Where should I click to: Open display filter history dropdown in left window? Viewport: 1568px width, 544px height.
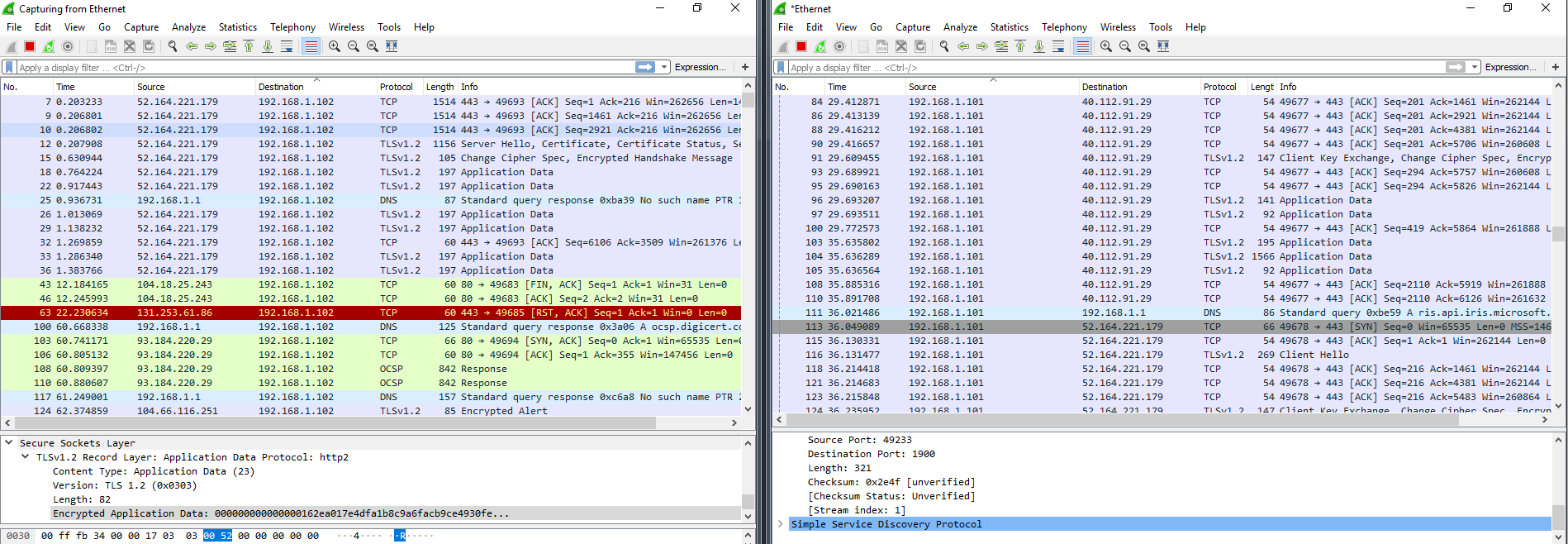(664, 67)
